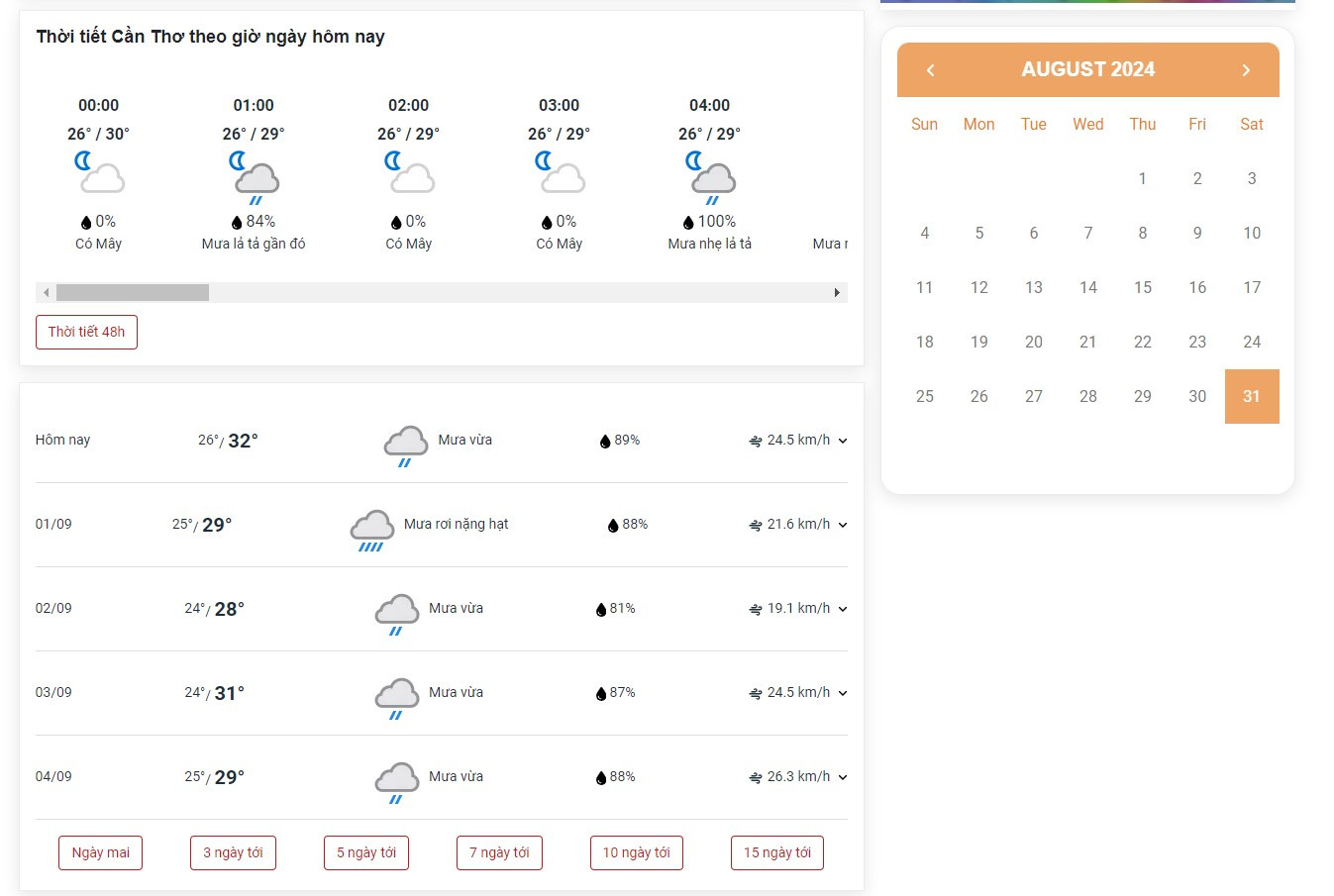Click the 01:00 rainy night weather icon
The image size is (1334, 896).
click(x=254, y=176)
